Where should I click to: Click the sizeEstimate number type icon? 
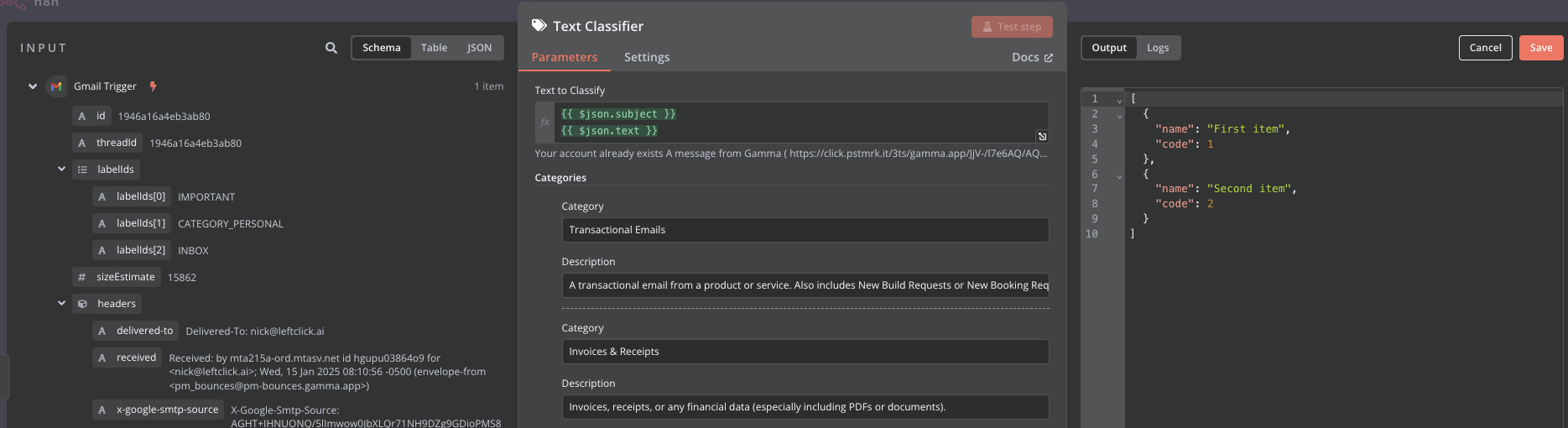coord(82,277)
